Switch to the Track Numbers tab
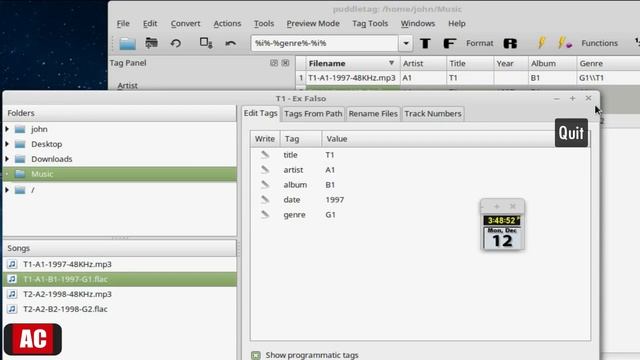 [x=433, y=113]
